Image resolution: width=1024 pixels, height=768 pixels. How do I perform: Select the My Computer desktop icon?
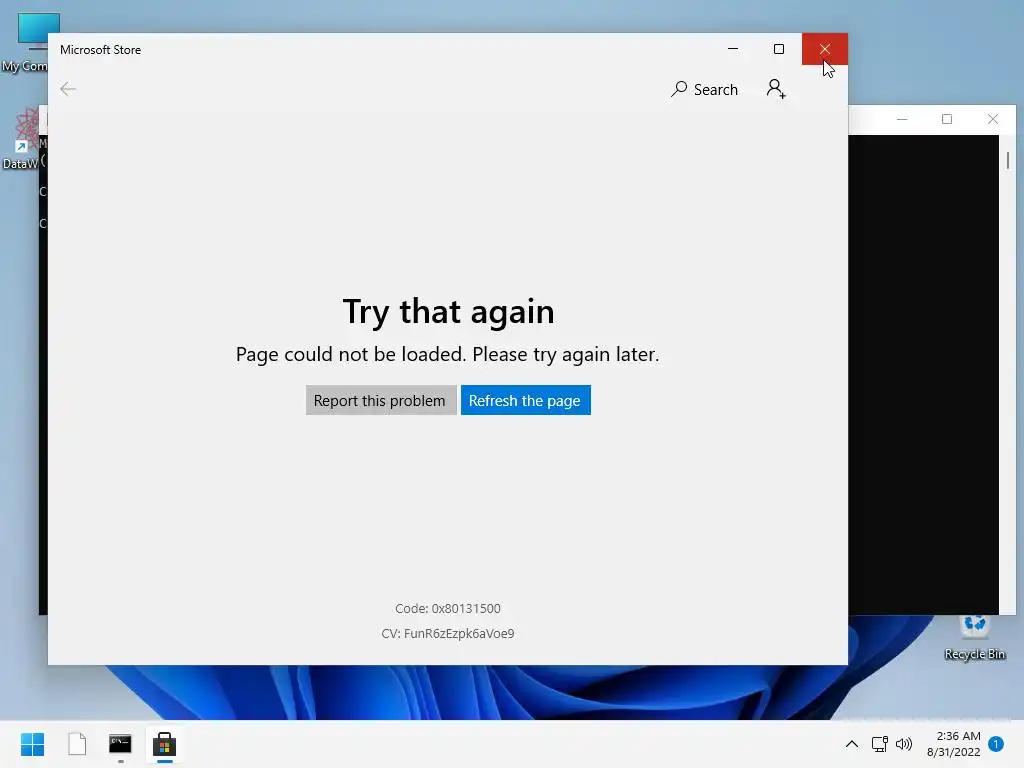pos(25,42)
